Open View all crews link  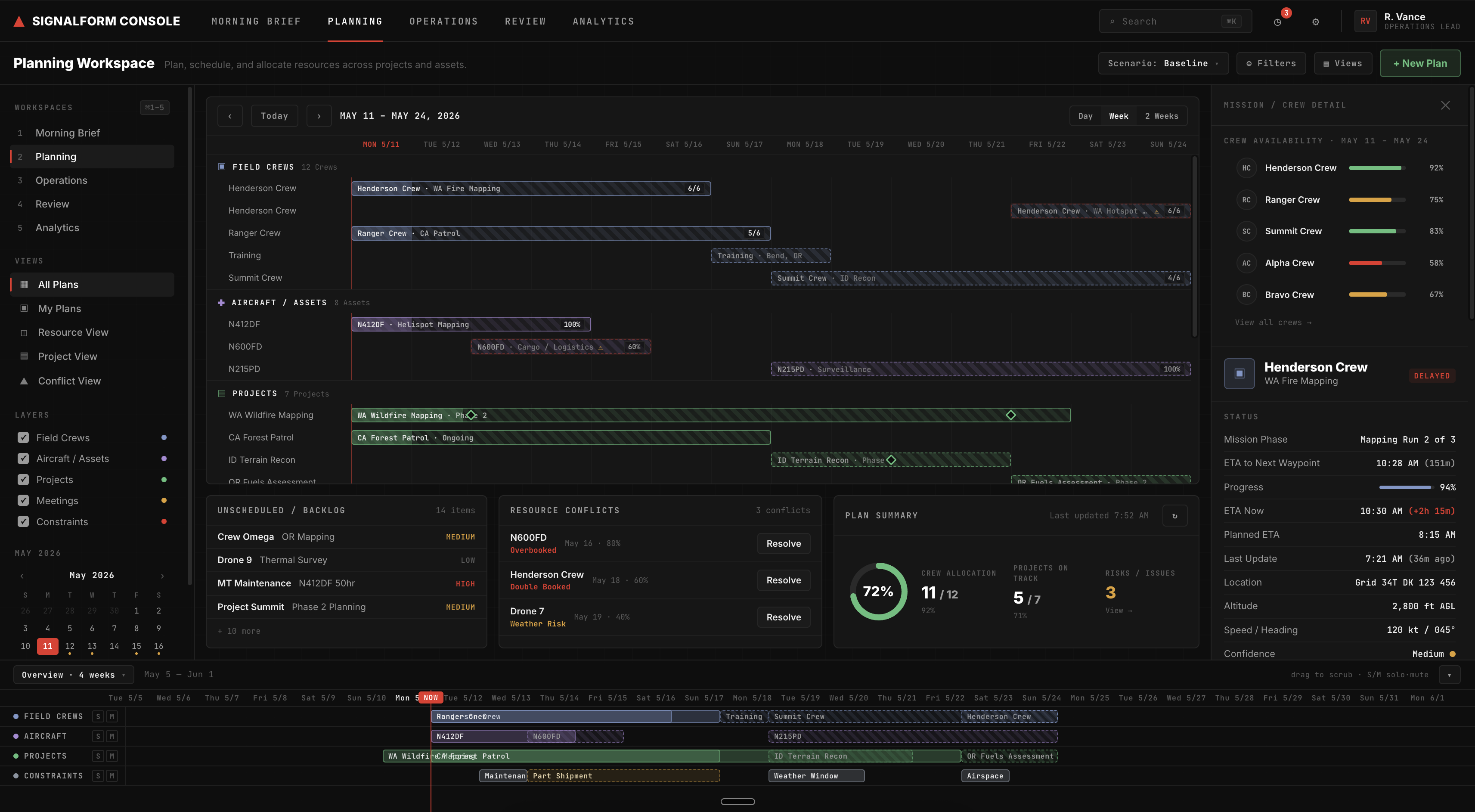[1273, 322]
